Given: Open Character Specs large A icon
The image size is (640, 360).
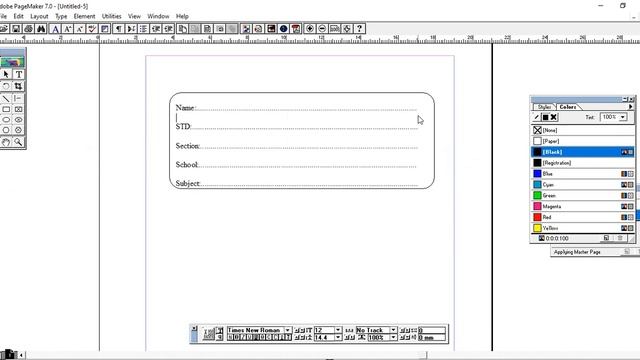Looking at the screenshot, I should pos(55,29).
